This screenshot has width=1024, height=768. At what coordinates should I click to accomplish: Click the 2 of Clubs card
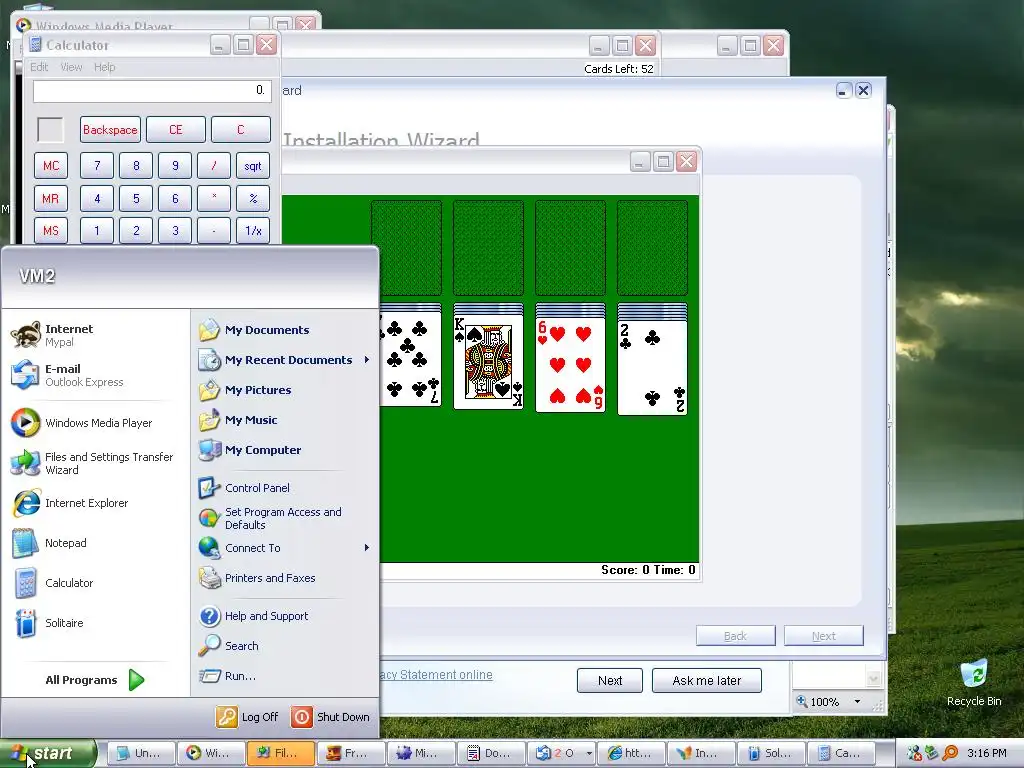pos(652,366)
